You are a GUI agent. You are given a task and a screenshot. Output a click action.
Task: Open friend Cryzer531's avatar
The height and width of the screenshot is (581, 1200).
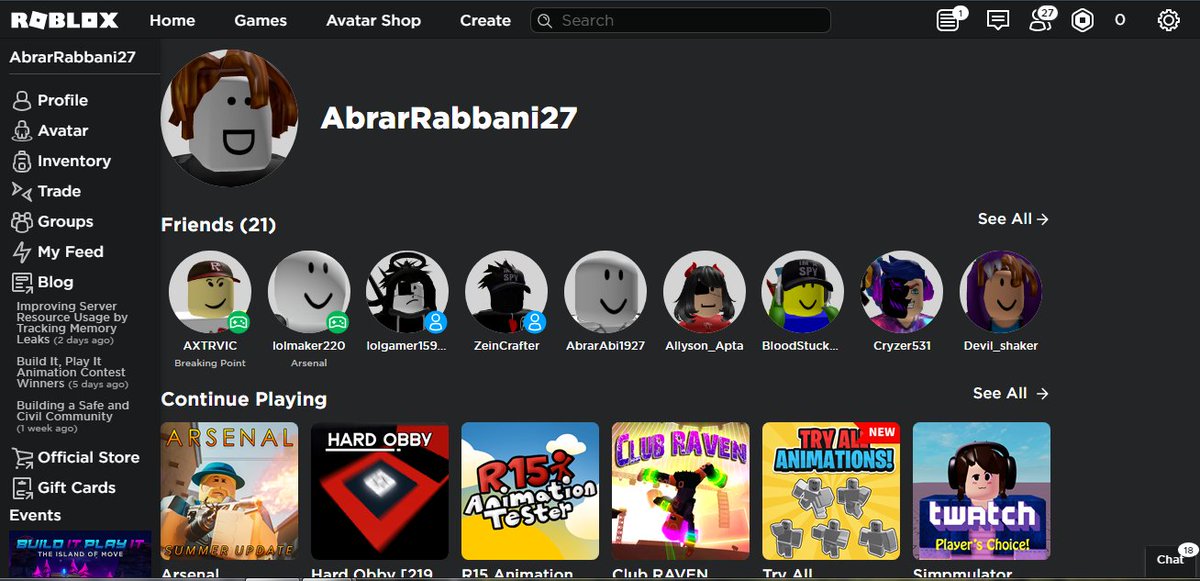902,292
